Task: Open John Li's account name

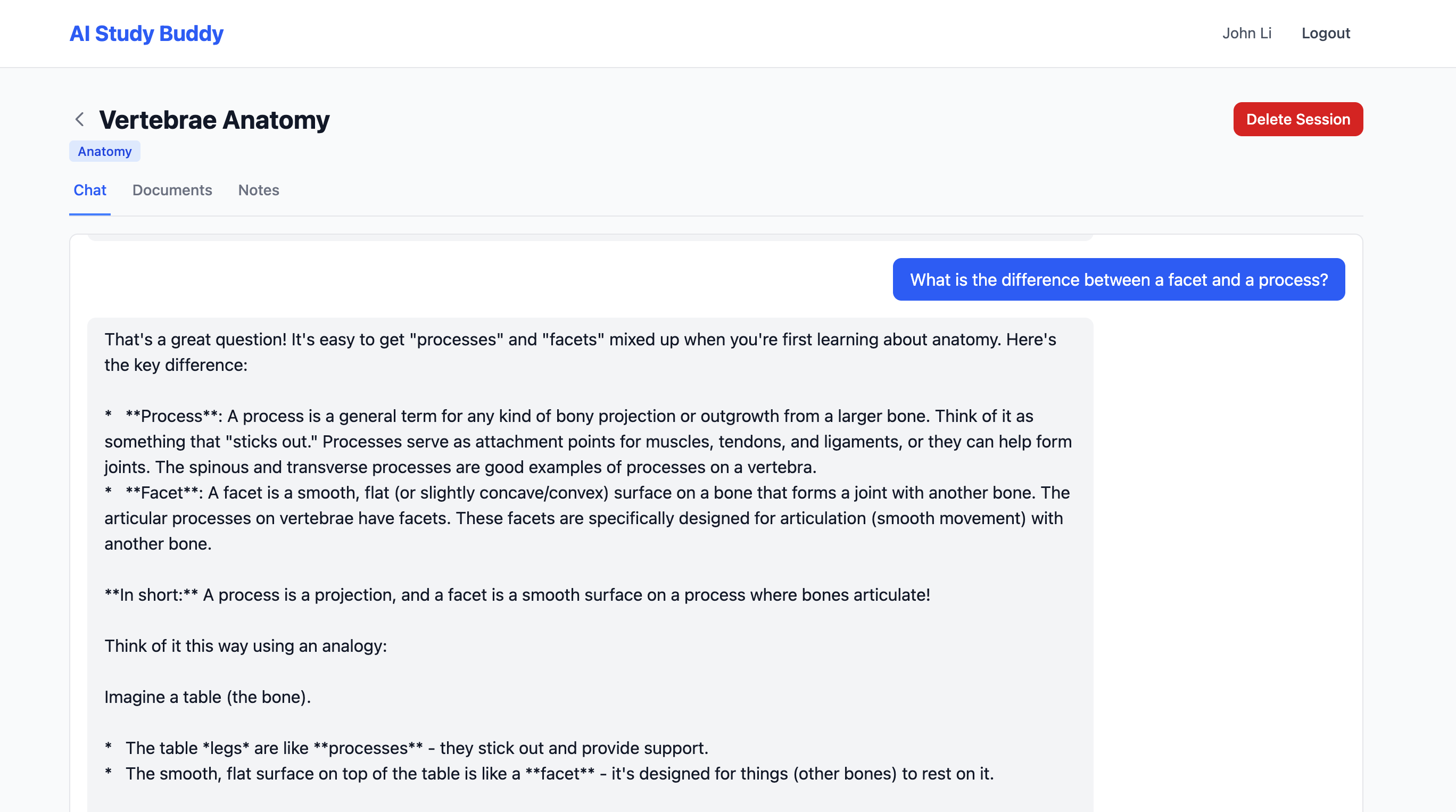Action: (x=1247, y=34)
